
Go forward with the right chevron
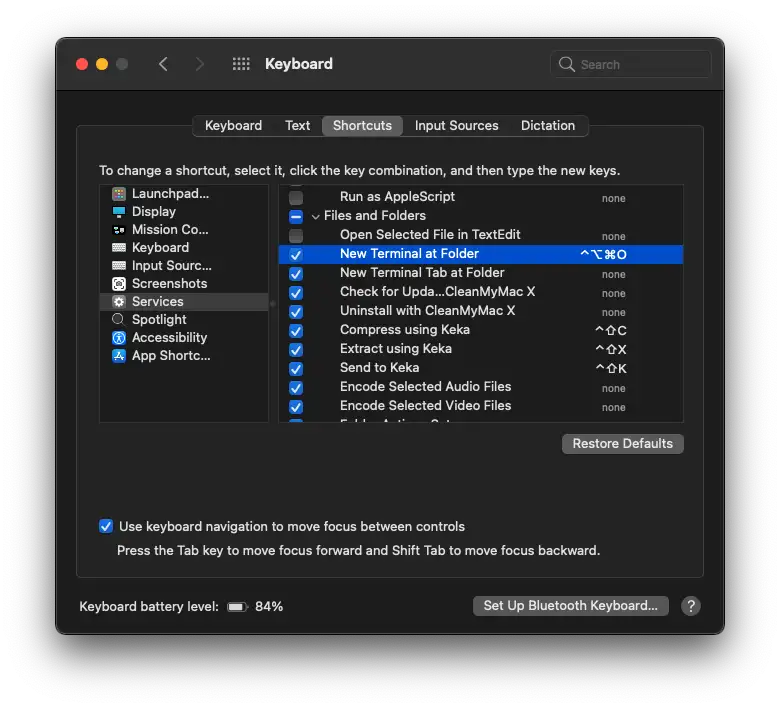pyautogui.click(x=199, y=64)
